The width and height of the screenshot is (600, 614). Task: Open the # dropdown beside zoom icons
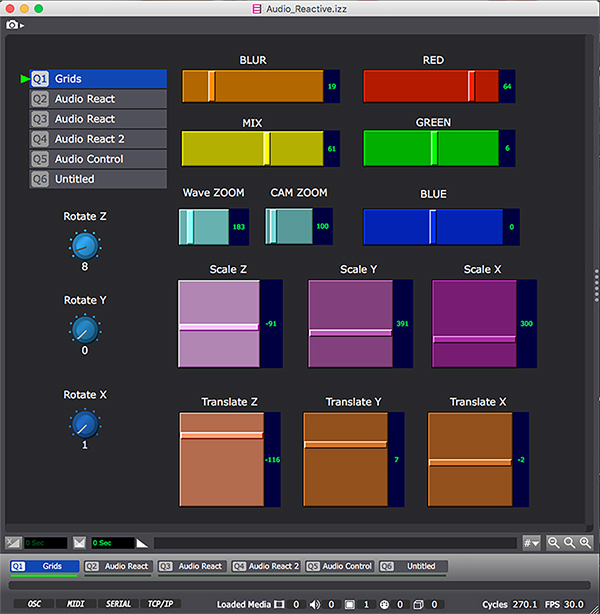tap(531, 542)
